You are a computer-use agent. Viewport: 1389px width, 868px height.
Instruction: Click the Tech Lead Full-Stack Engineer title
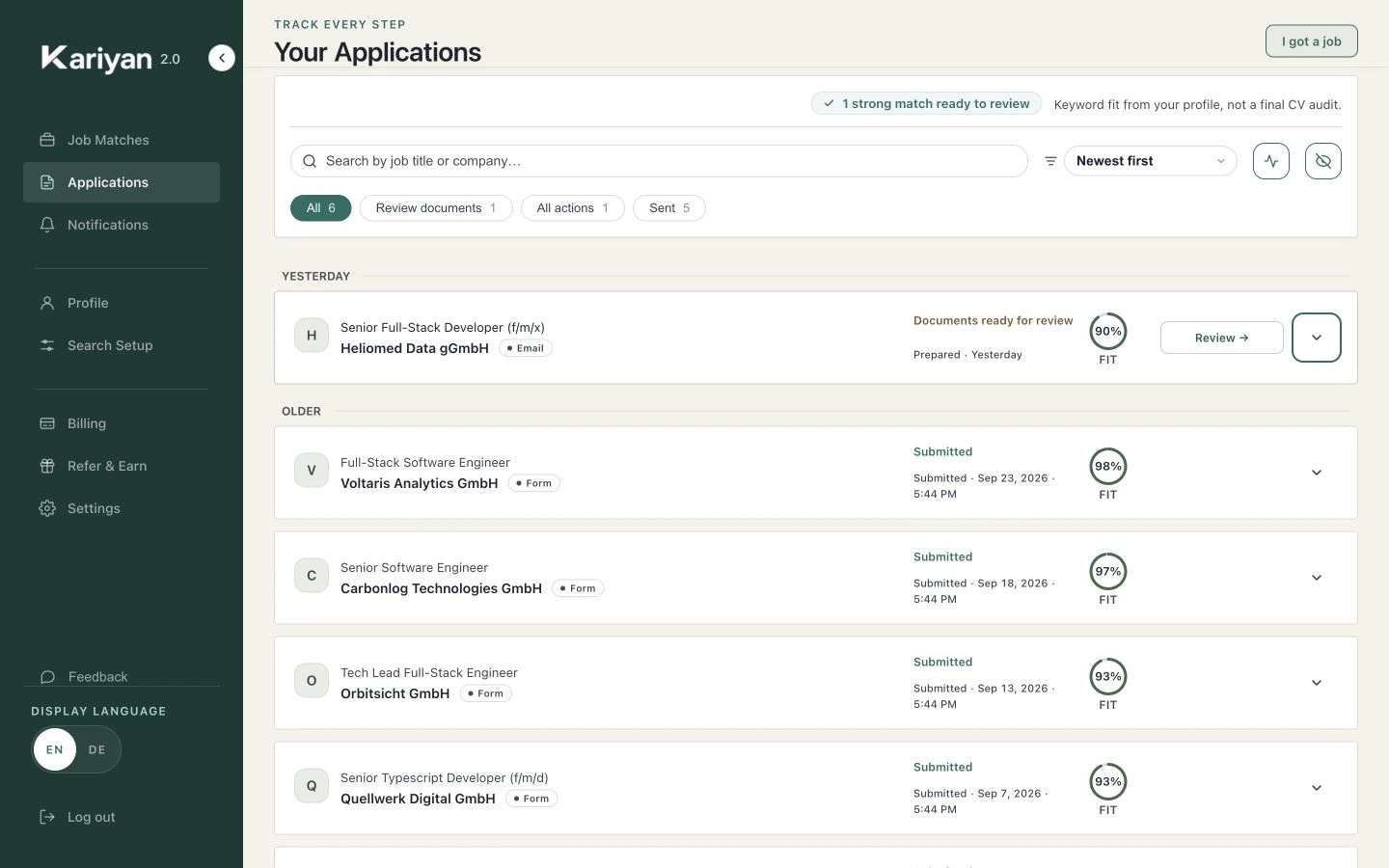[x=429, y=673]
